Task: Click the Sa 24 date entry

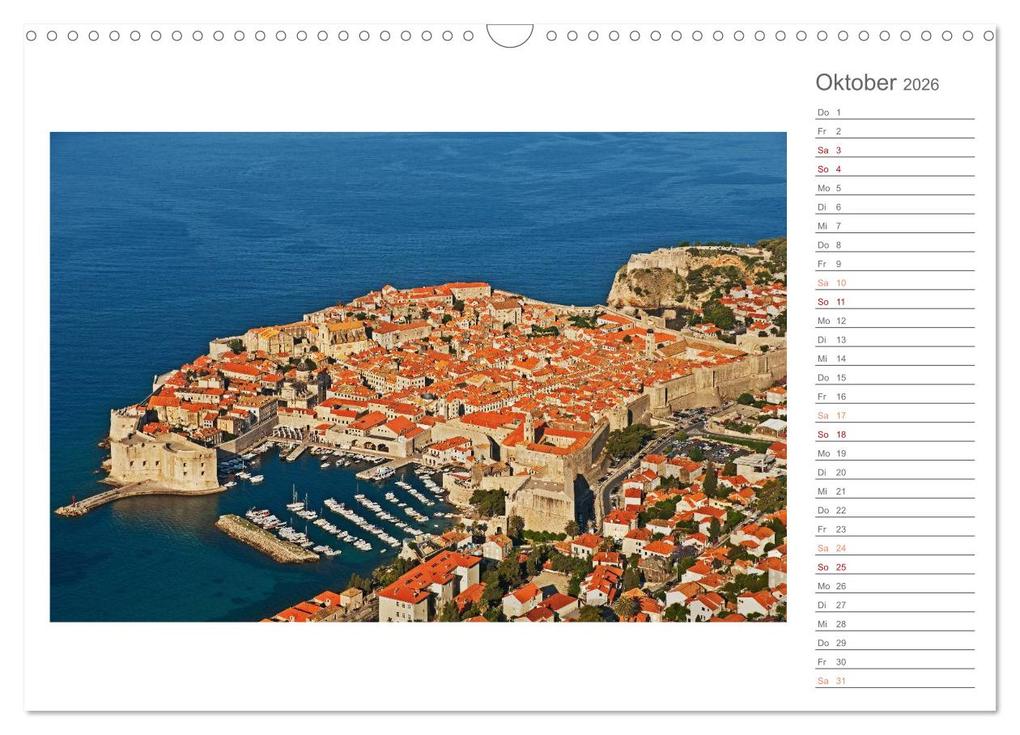Action: tap(894, 548)
